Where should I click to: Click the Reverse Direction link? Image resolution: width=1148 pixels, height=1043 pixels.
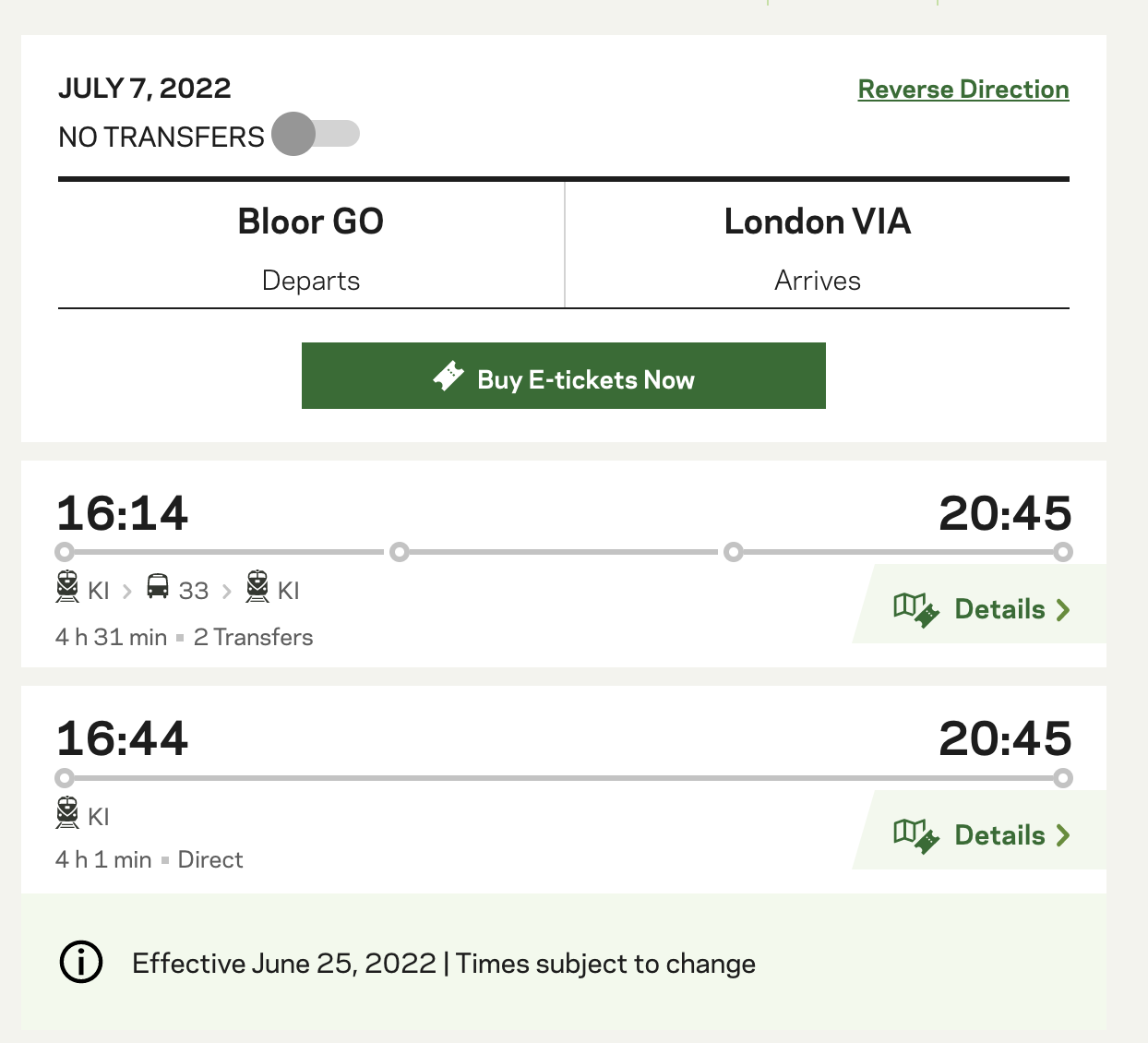coord(963,90)
